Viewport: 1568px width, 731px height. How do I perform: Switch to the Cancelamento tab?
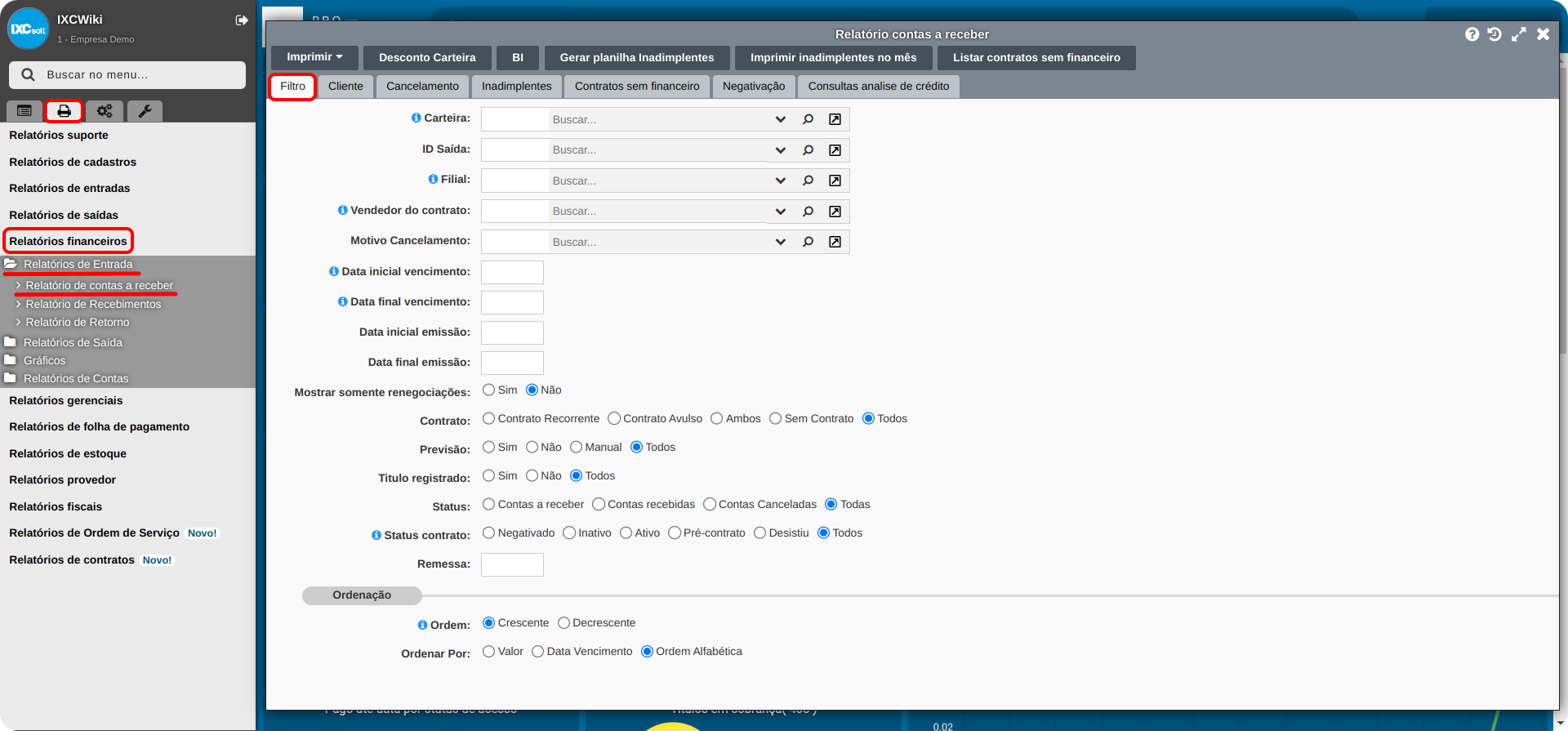[x=422, y=87]
